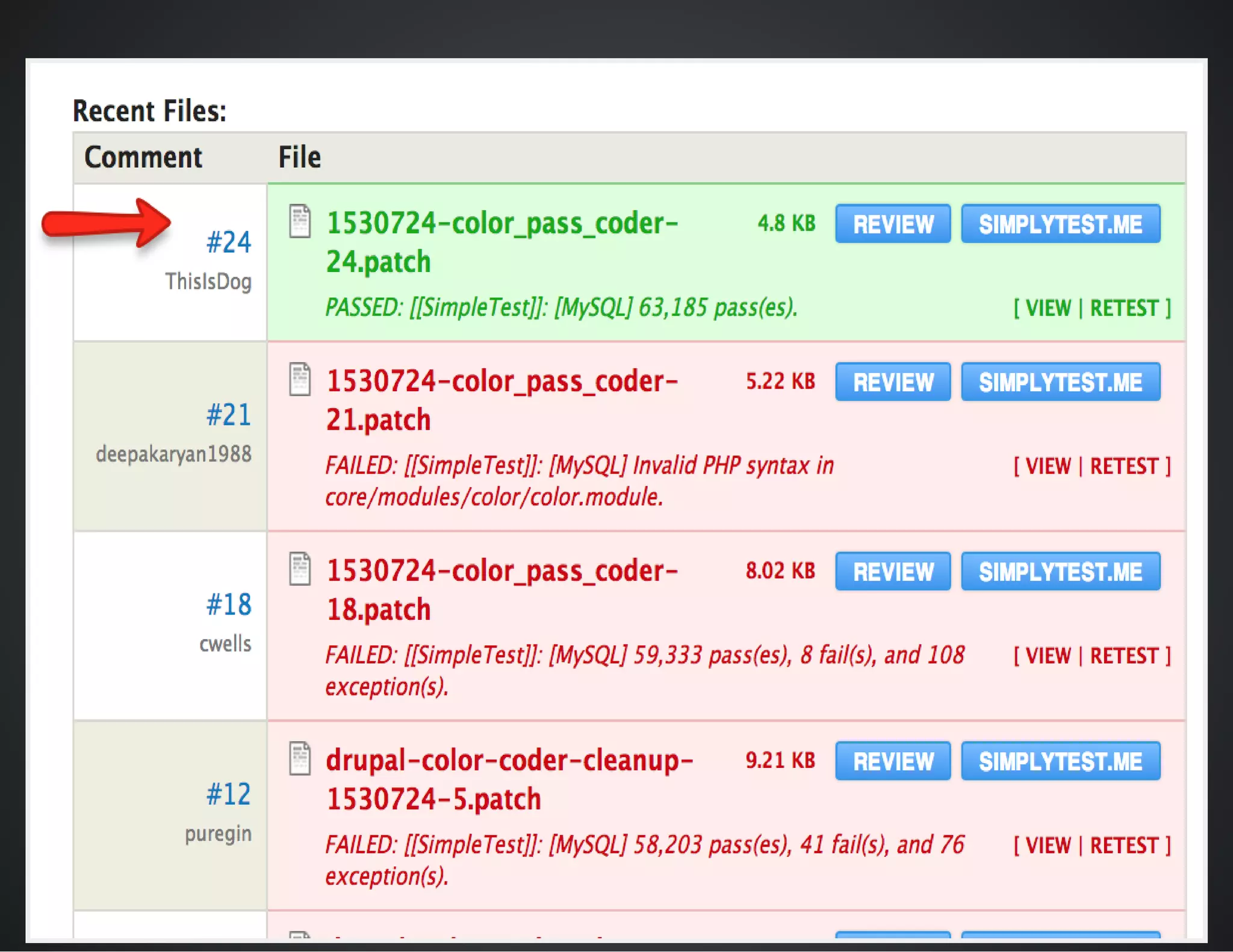
Task: Open comment #24 link
Action: coord(228,243)
